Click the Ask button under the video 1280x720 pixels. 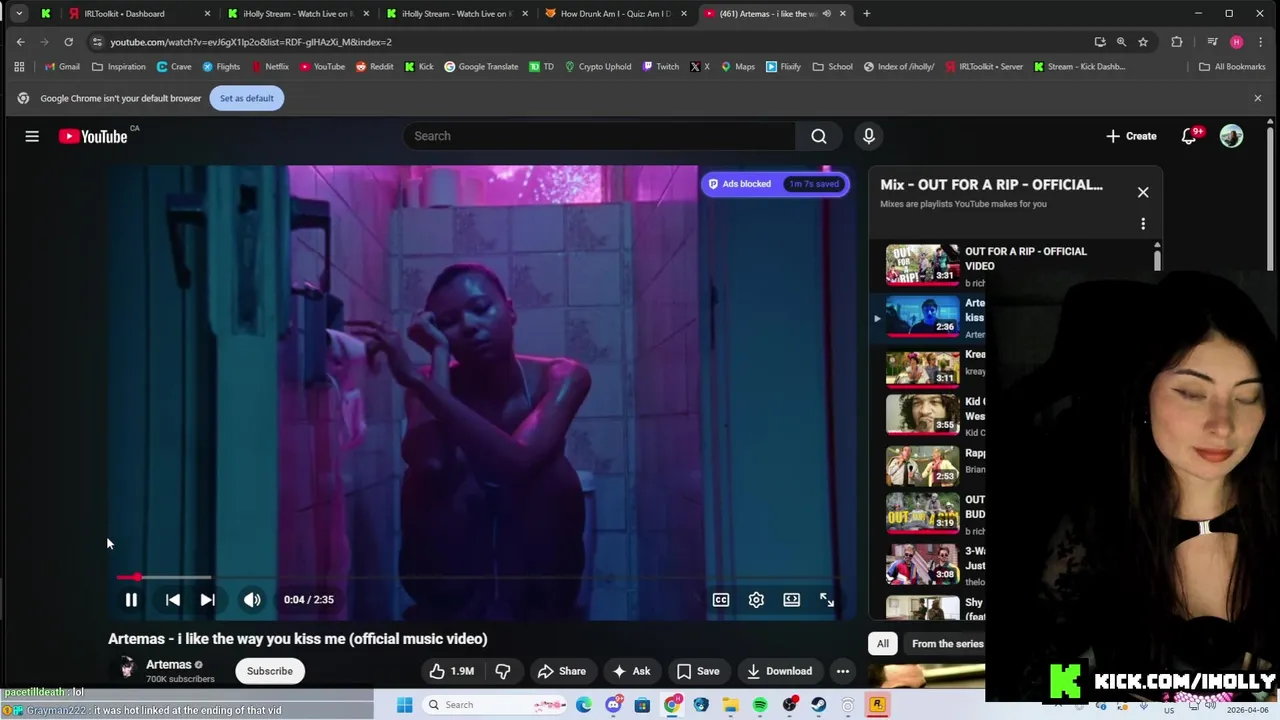631,671
